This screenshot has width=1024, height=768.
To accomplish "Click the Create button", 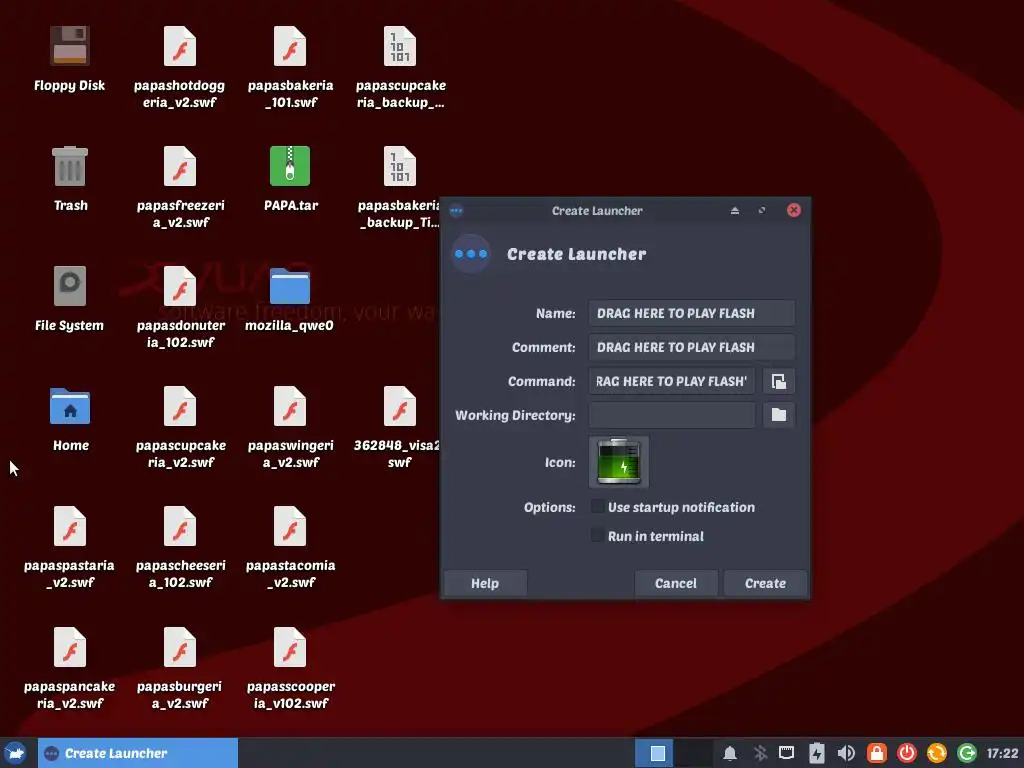I will pyautogui.click(x=765, y=583).
